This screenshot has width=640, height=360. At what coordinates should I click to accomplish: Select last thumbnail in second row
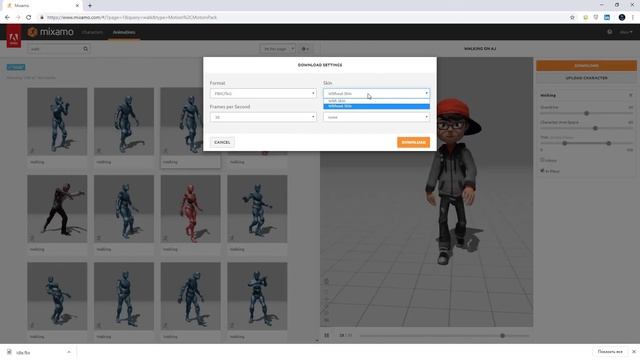tap(257, 209)
